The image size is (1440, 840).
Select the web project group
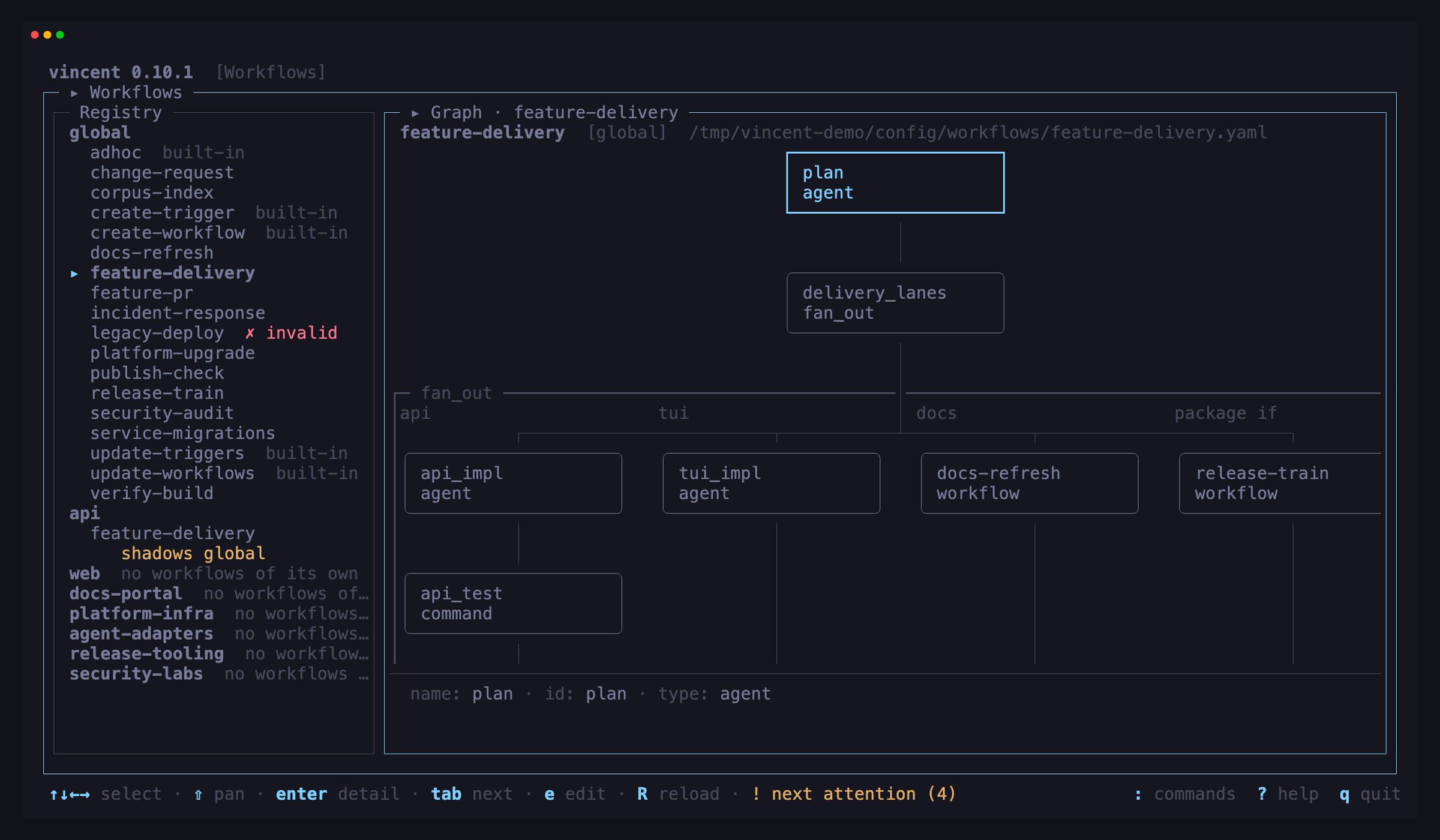click(x=85, y=574)
